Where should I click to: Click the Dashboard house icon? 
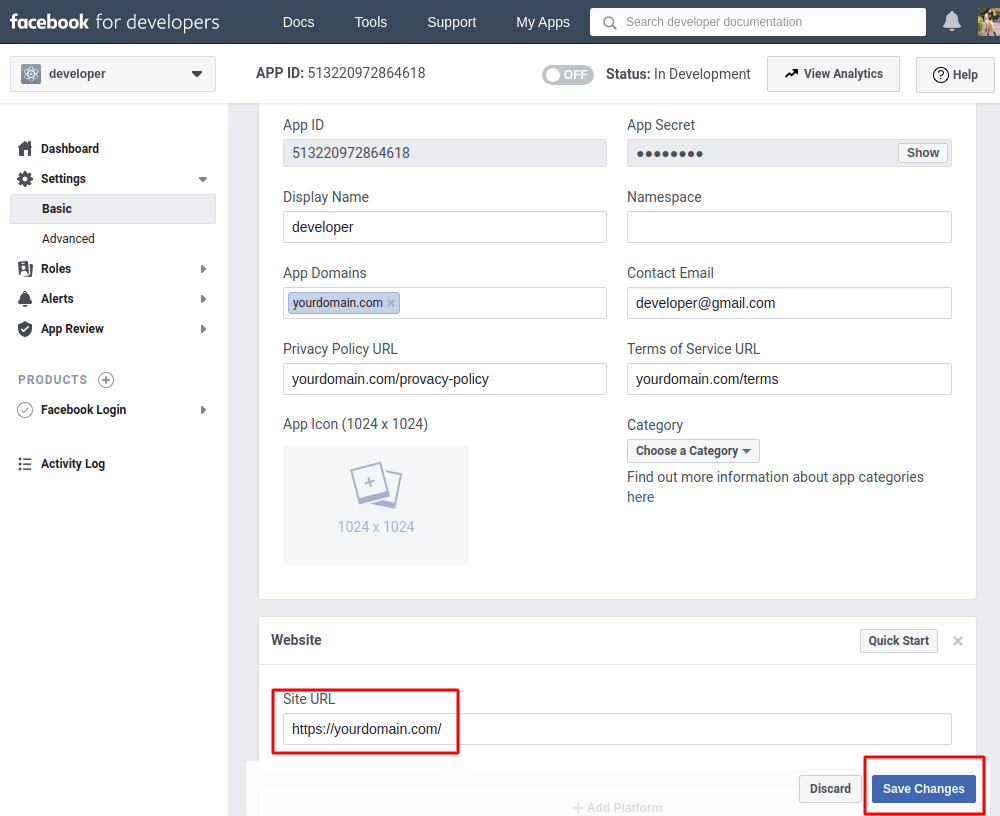[25, 149]
